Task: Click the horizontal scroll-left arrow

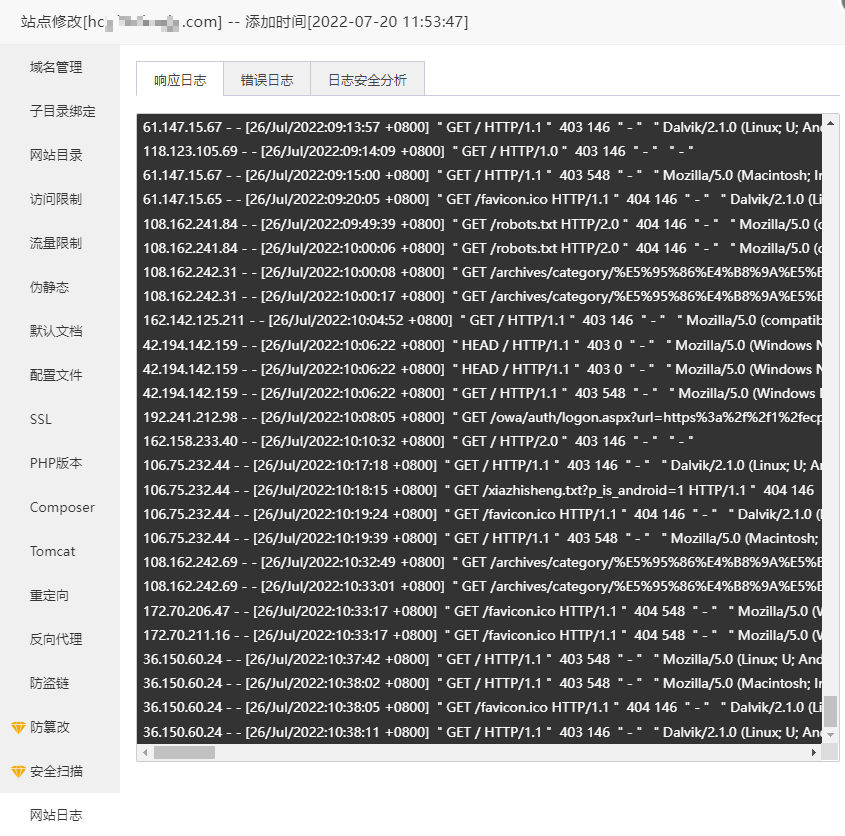Action: click(145, 752)
